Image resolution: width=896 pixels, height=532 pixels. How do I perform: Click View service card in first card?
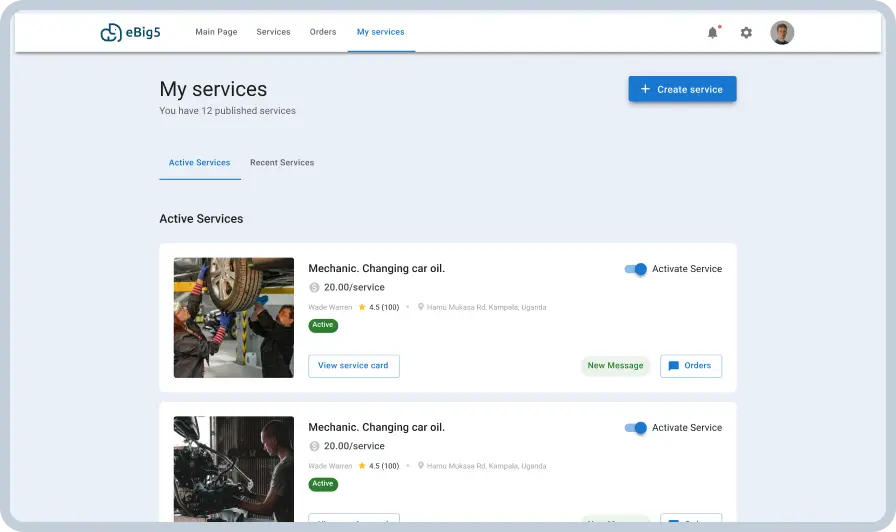(354, 366)
